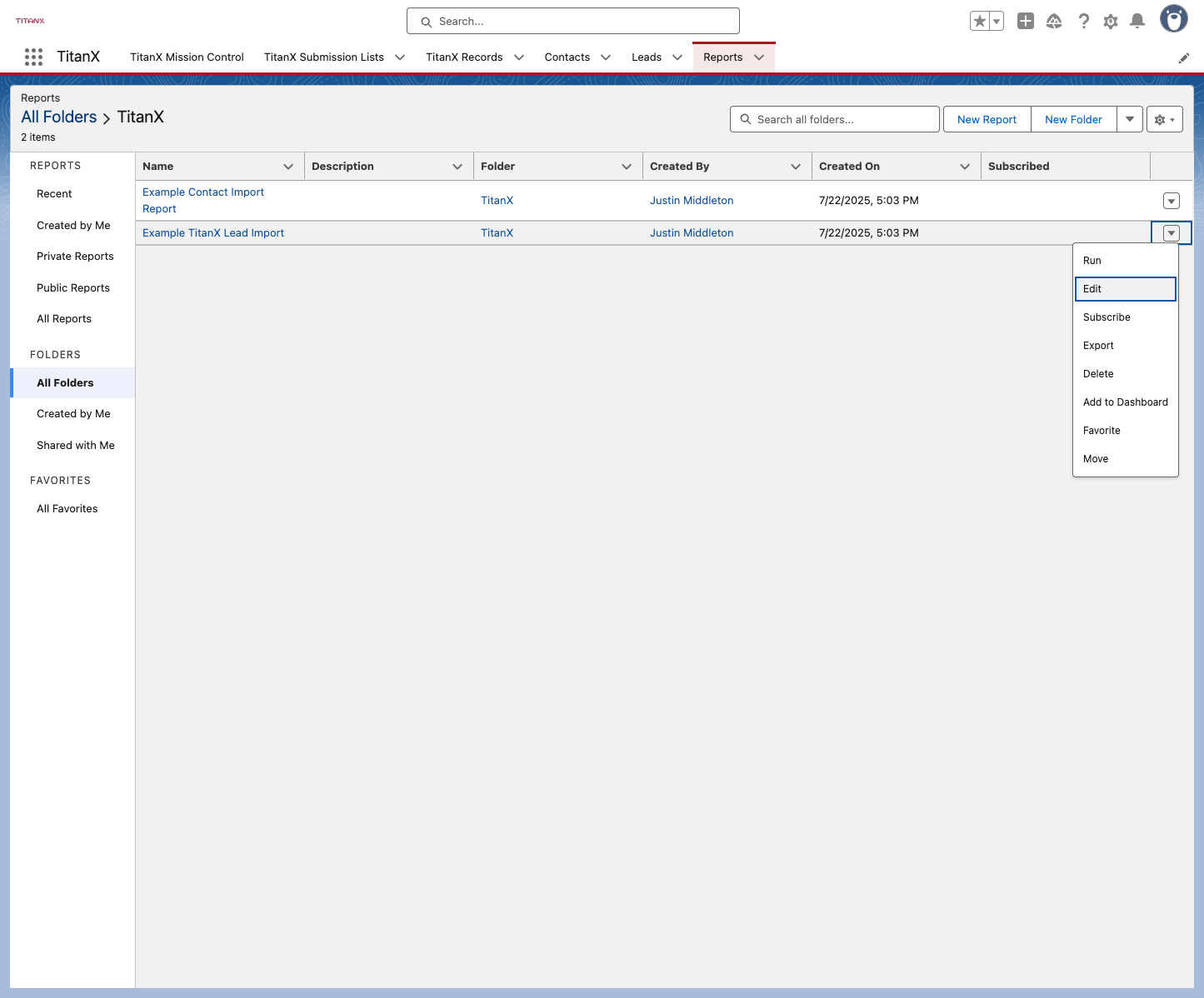Expand the Name column header chevron
The width and height of the screenshot is (1204, 998).
[x=288, y=167]
